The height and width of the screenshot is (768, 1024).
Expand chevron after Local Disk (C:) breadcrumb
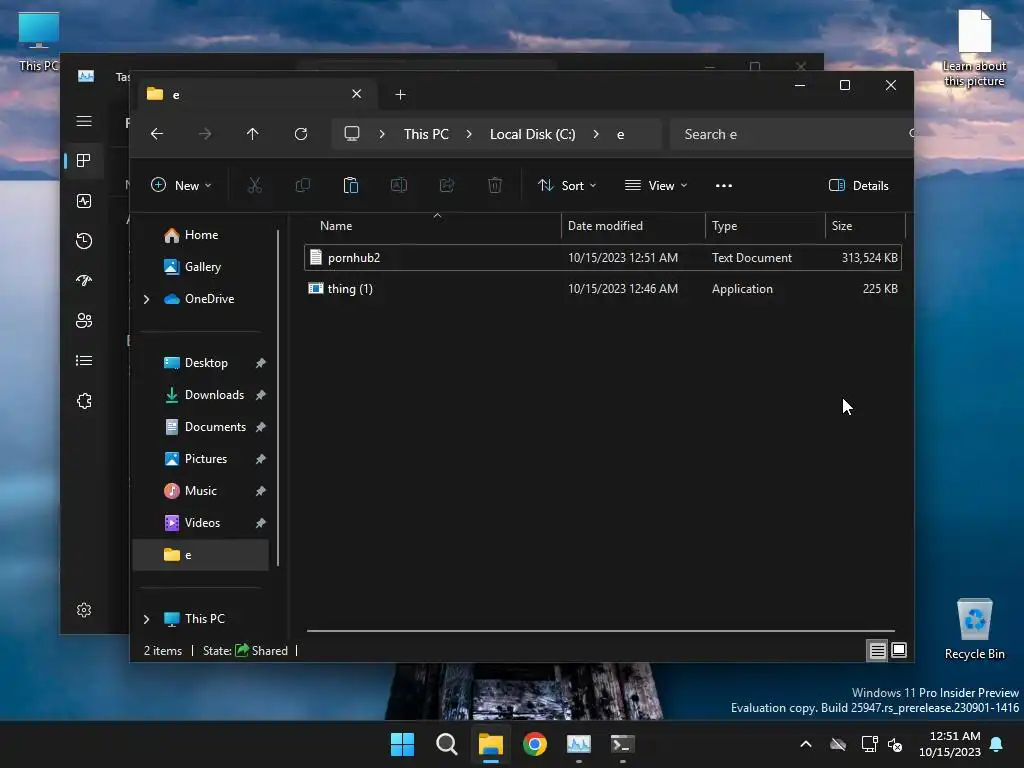pyautogui.click(x=596, y=134)
